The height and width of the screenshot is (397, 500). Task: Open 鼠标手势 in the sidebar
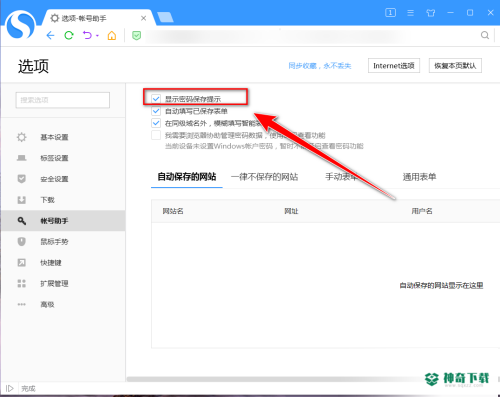click(63, 242)
